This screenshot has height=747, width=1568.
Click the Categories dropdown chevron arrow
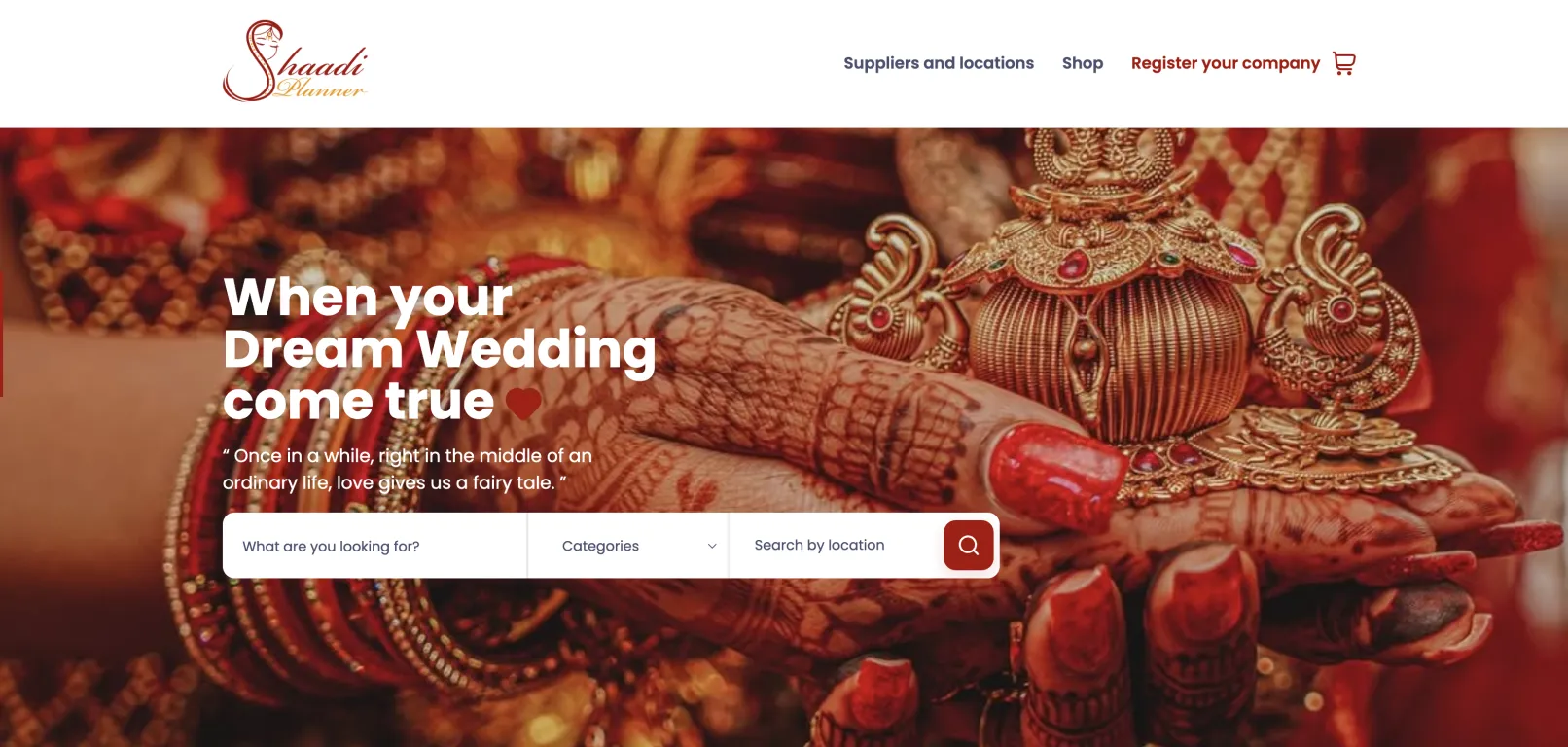click(712, 547)
